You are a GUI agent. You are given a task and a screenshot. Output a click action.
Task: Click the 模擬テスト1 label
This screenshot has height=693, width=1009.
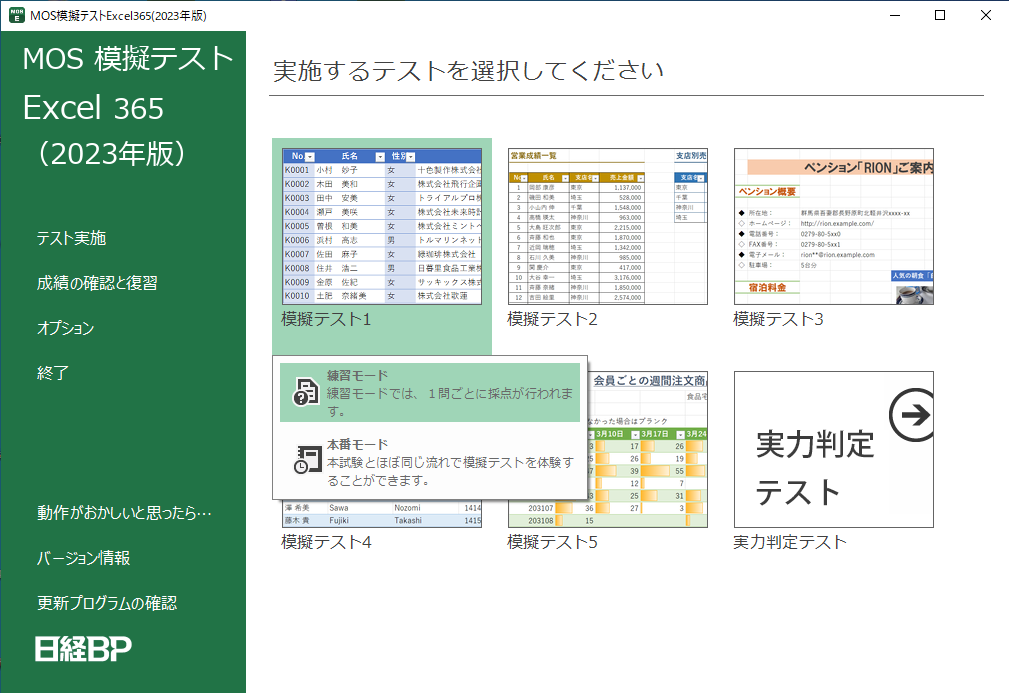click(326, 319)
